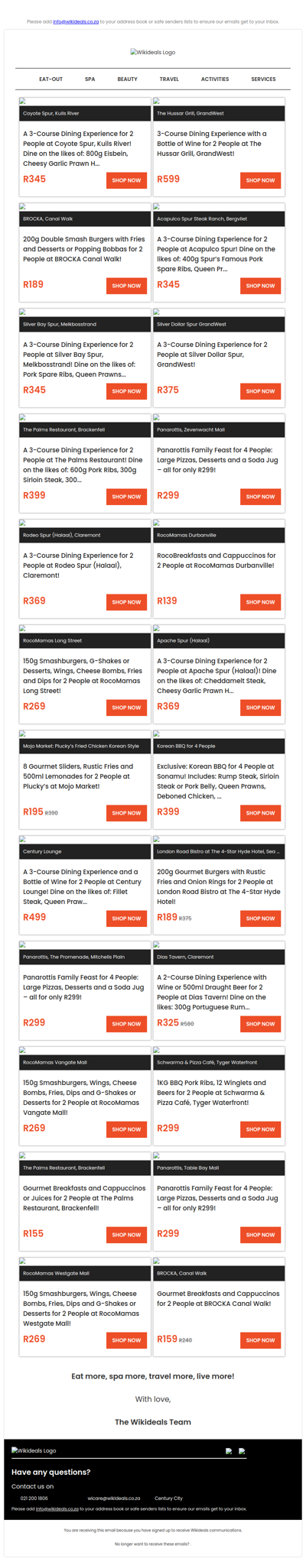Click the Wikideals logo at the top
Image resolution: width=306 pixels, height=1568 pixels.
[x=153, y=53]
